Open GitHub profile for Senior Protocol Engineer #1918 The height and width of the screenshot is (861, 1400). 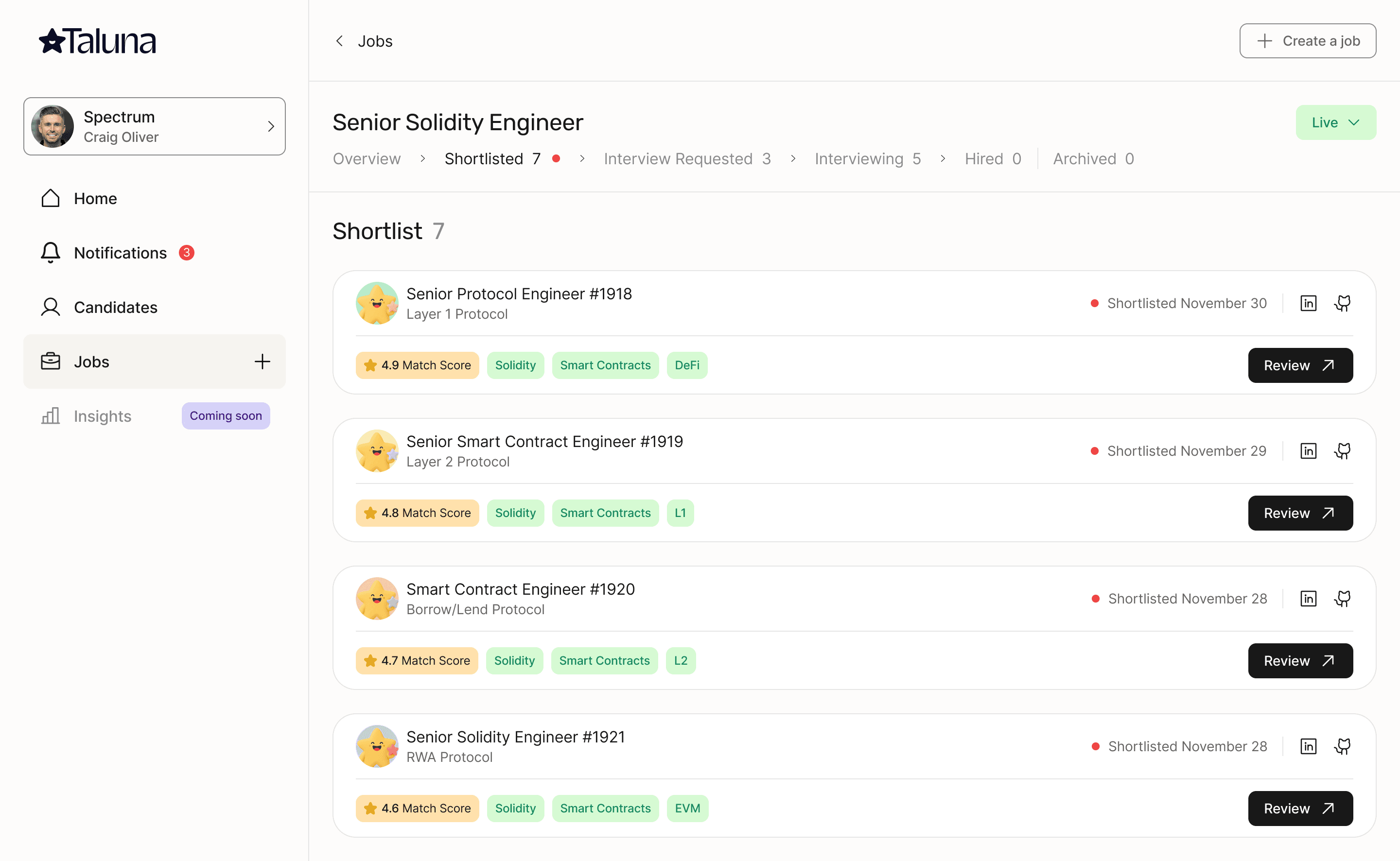point(1342,303)
